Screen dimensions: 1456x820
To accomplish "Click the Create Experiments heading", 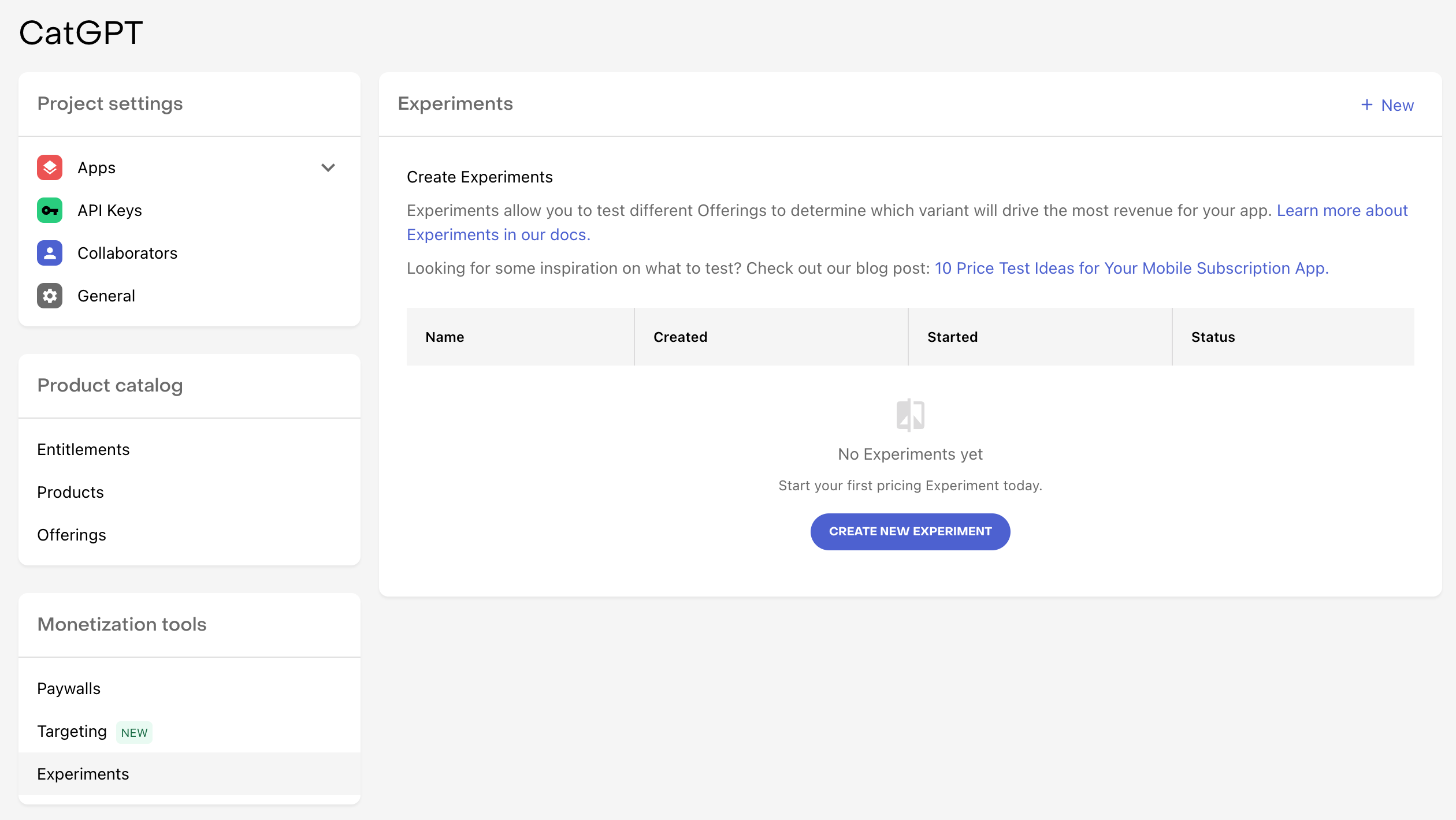I will click(x=480, y=177).
